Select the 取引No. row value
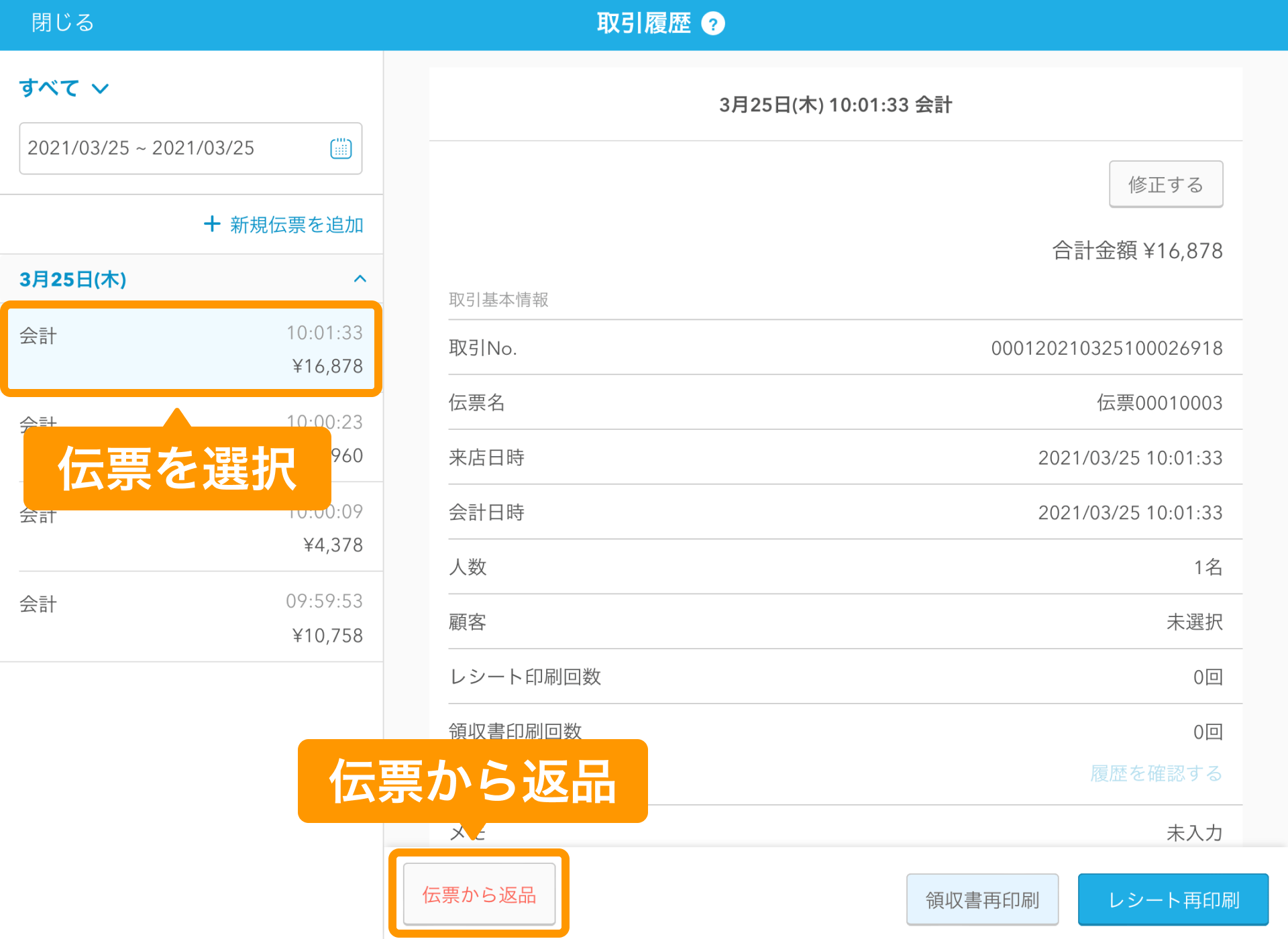This screenshot has width=1288, height=939. (x=1107, y=348)
